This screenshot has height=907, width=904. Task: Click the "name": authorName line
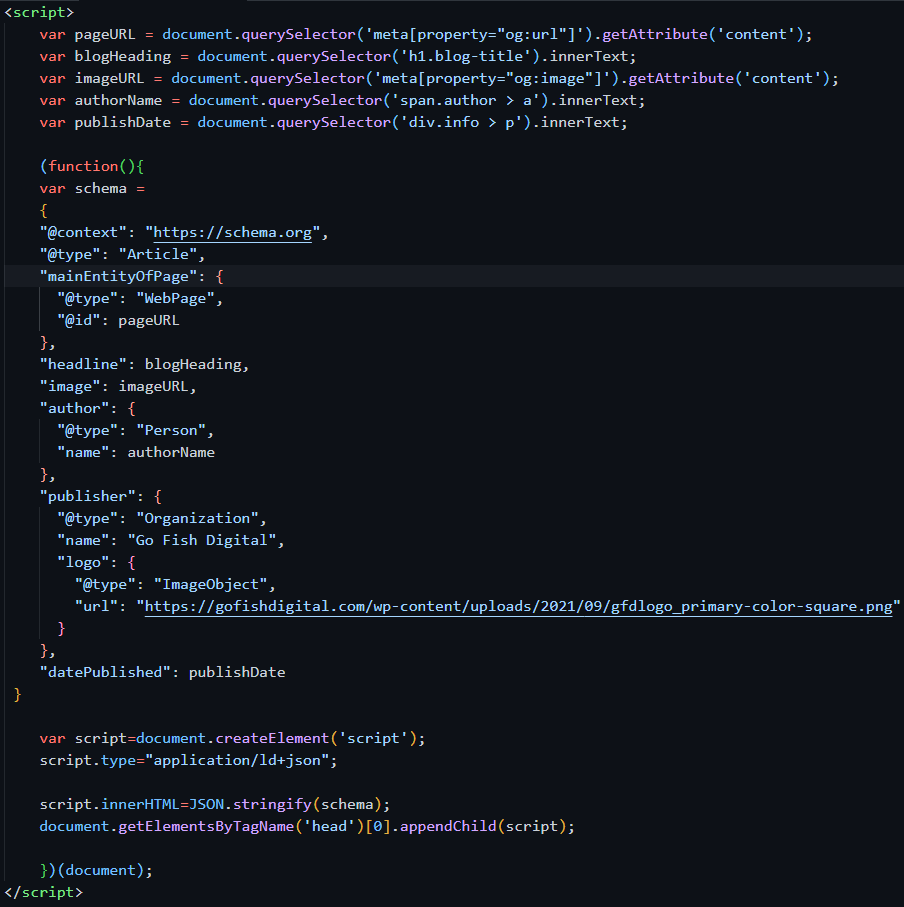pos(136,452)
